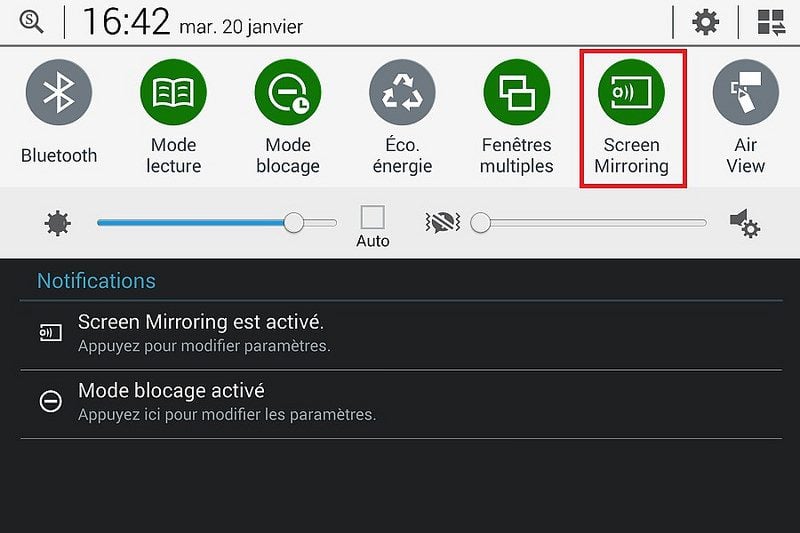
Task: Open quick settings grid panel icon
Action: coord(771,22)
